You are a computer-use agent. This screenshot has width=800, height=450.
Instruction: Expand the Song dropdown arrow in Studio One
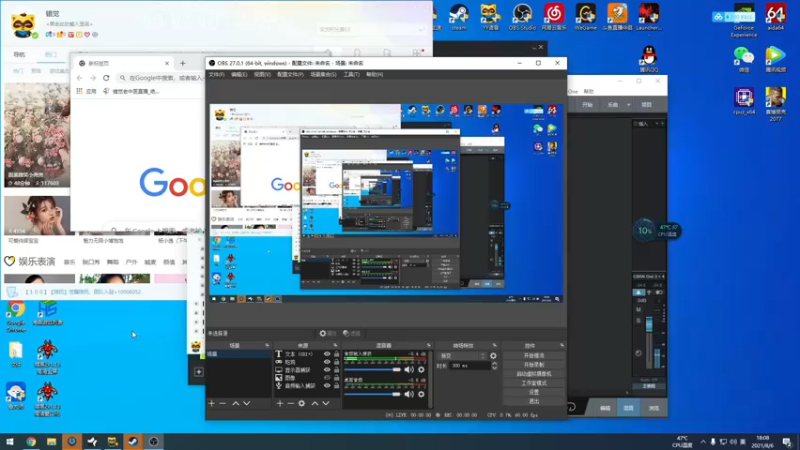click(x=629, y=105)
